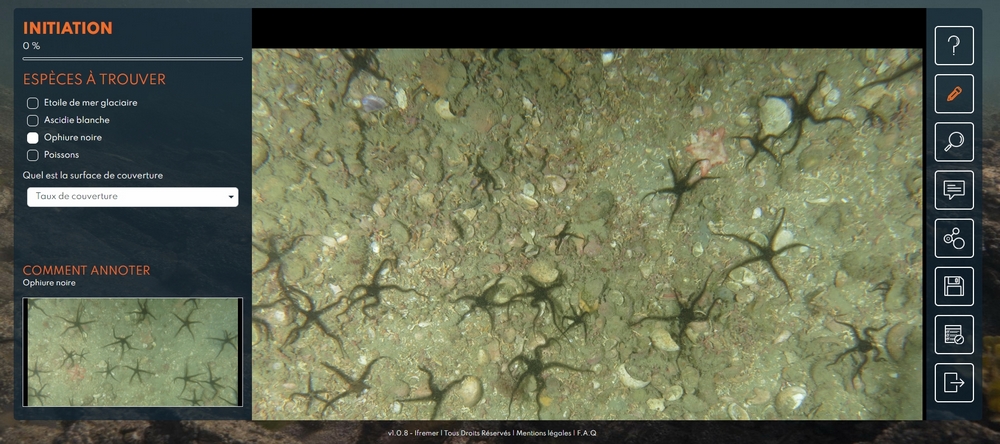Image resolution: width=1000 pixels, height=444 pixels.
Task: Open the help question mark icon
Action: click(x=954, y=45)
